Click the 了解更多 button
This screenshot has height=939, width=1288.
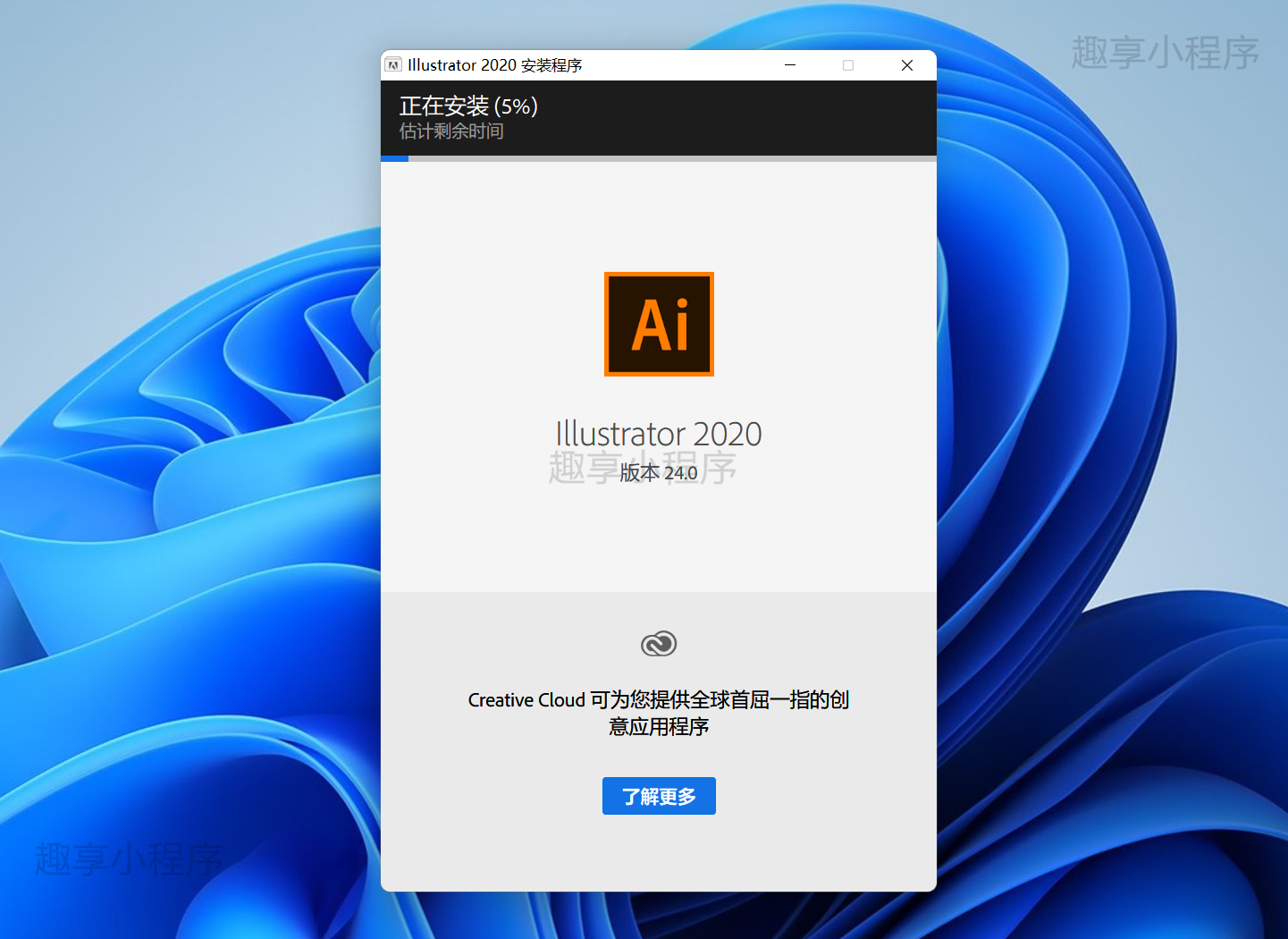point(659,796)
